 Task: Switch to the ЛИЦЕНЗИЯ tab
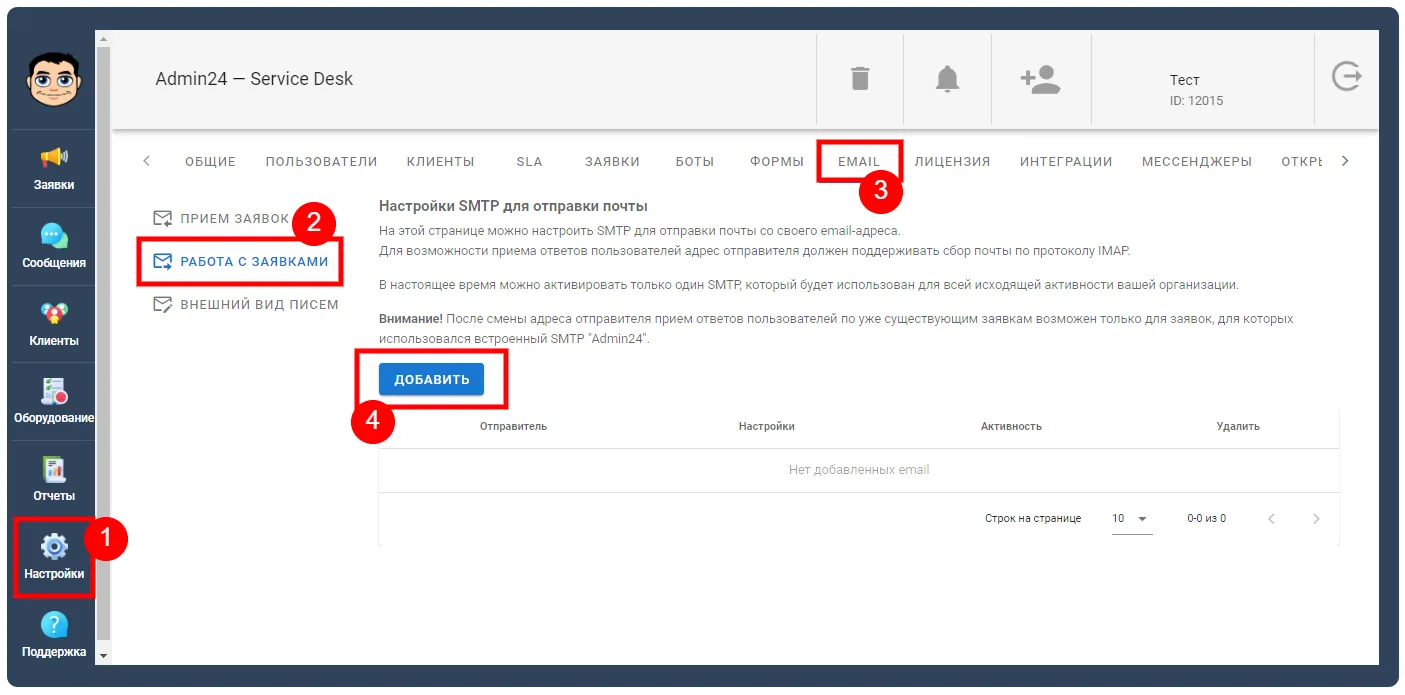click(952, 161)
